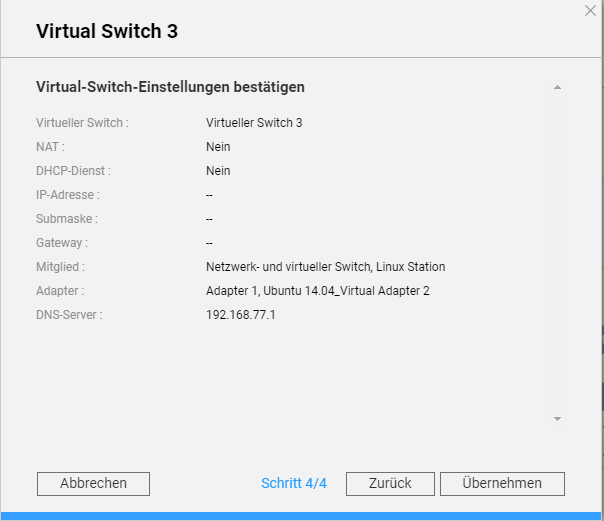Viewport: 604px width, 521px height.
Task: Click the scroll up arrow
Action: pos(557,88)
